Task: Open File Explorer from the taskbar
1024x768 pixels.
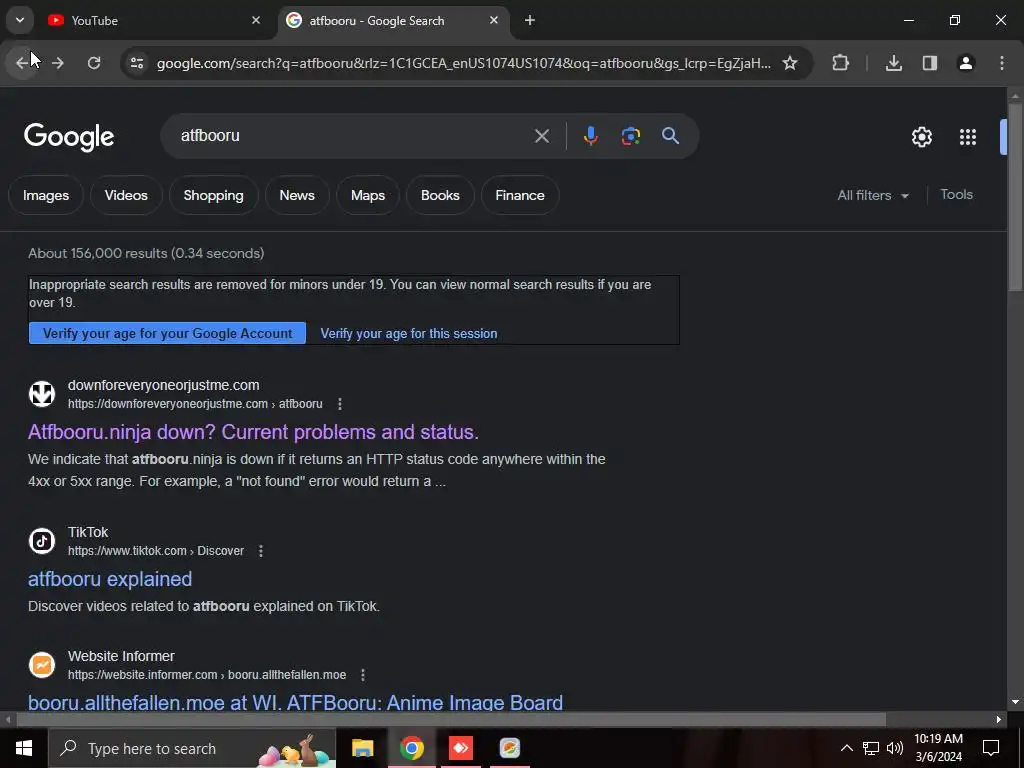Action: click(x=362, y=748)
